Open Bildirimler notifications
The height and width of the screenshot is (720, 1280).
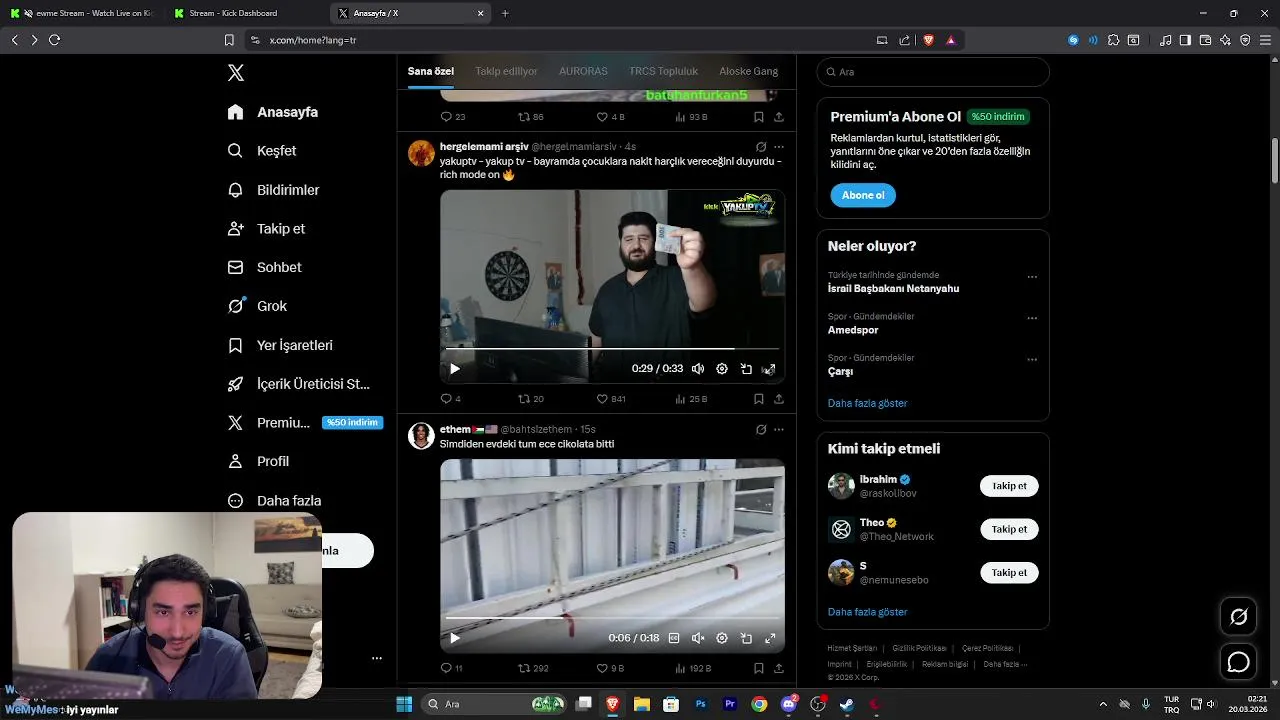coord(273,190)
